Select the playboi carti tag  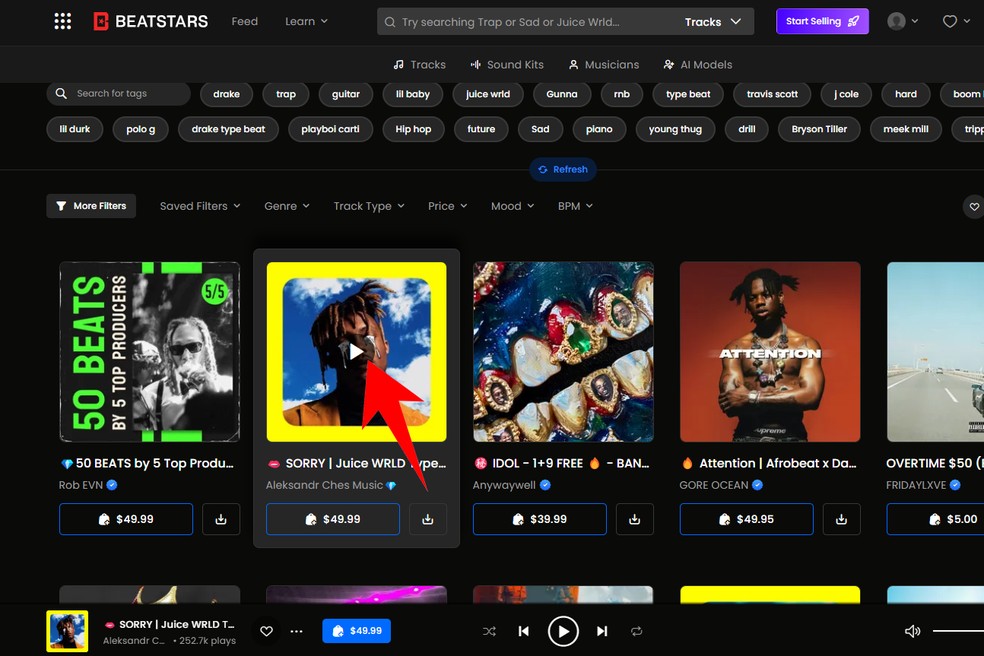pos(330,129)
